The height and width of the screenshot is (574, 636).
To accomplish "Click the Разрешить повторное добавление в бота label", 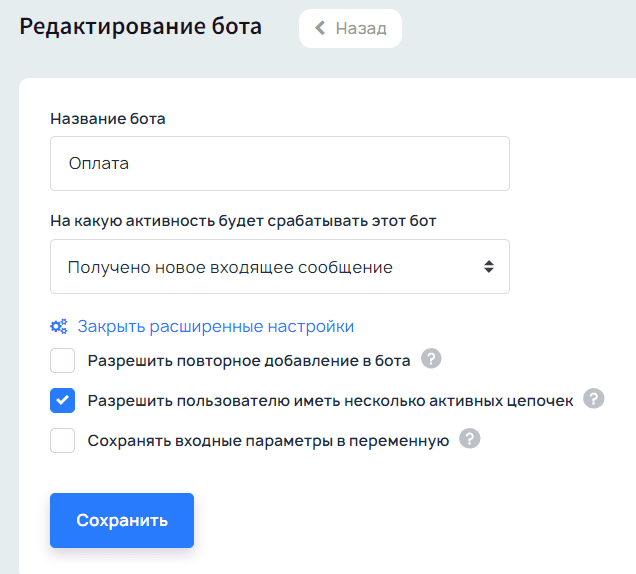I will [249, 361].
